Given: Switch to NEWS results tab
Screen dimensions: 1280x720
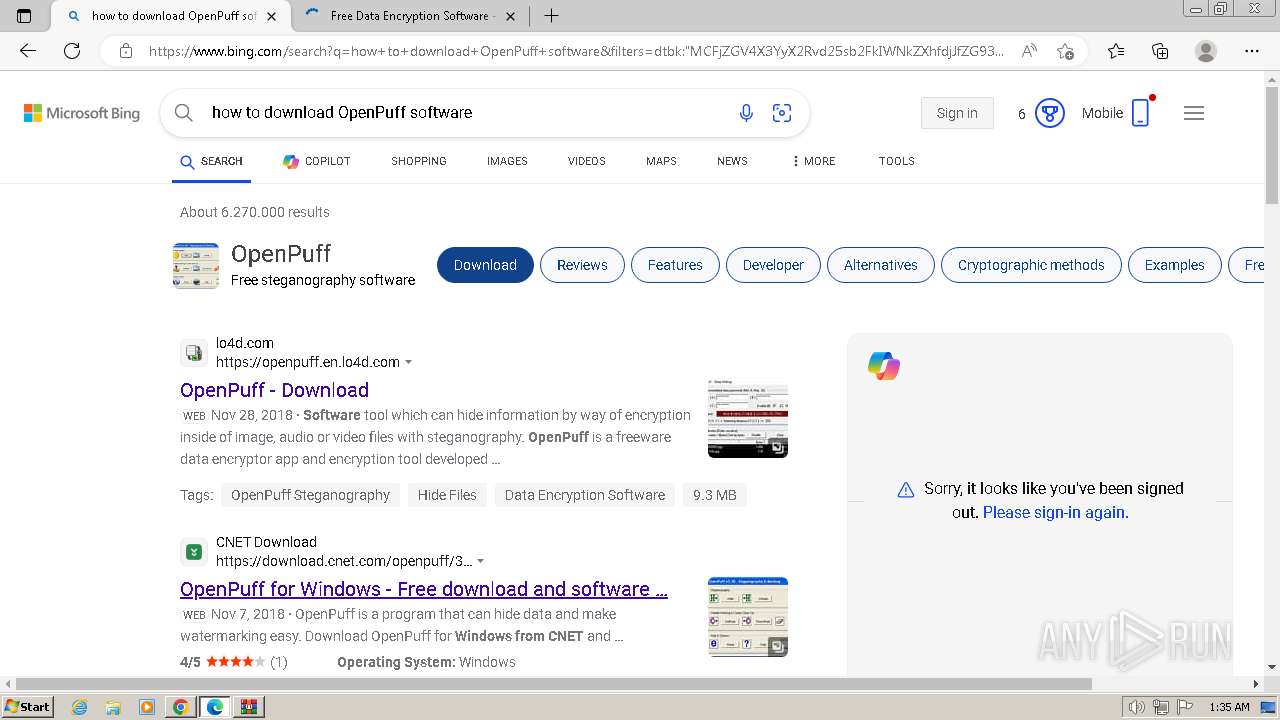Looking at the screenshot, I should (x=732, y=161).
